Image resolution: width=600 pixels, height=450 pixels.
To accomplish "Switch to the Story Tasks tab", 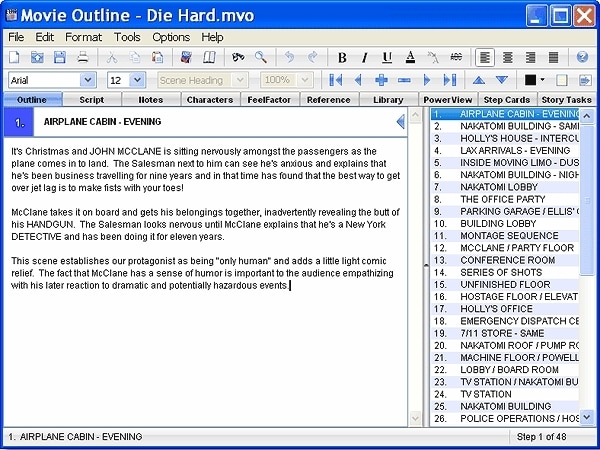I will coord(567,99).
